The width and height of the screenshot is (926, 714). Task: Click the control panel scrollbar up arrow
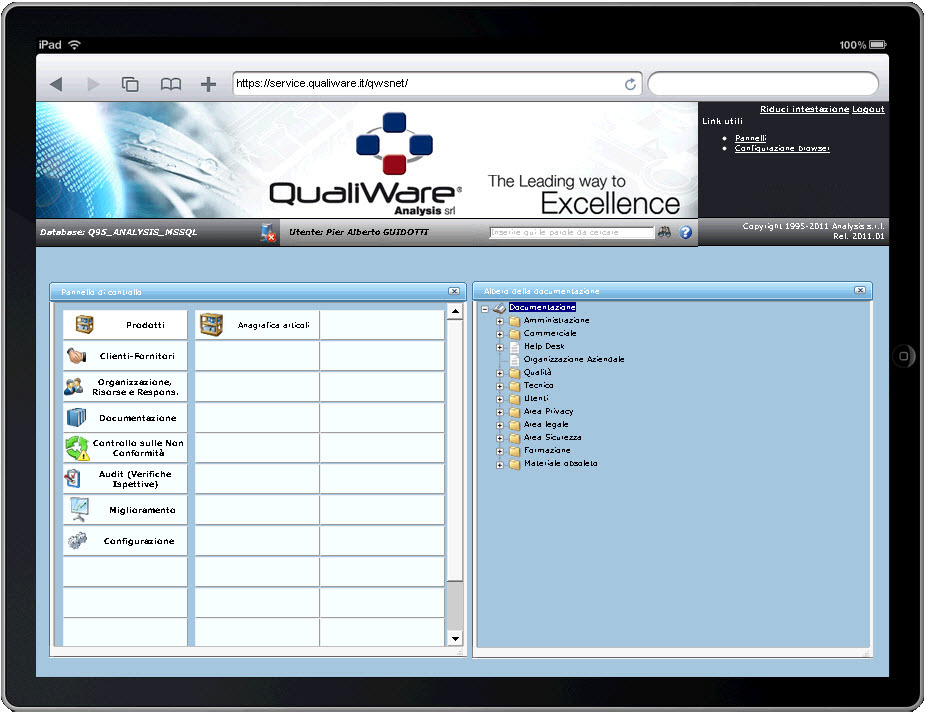coord(455,311)
